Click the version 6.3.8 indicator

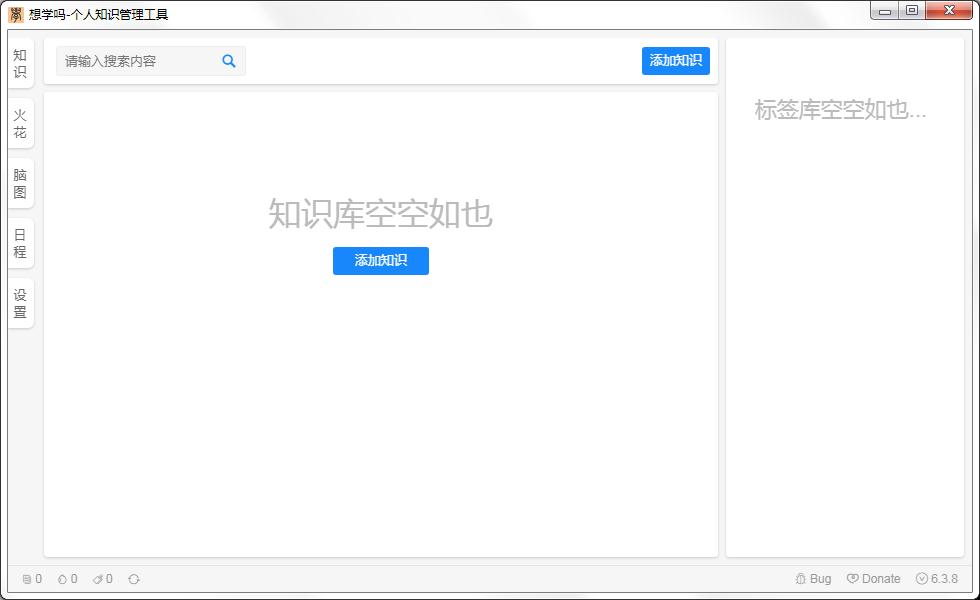point(937,579)
